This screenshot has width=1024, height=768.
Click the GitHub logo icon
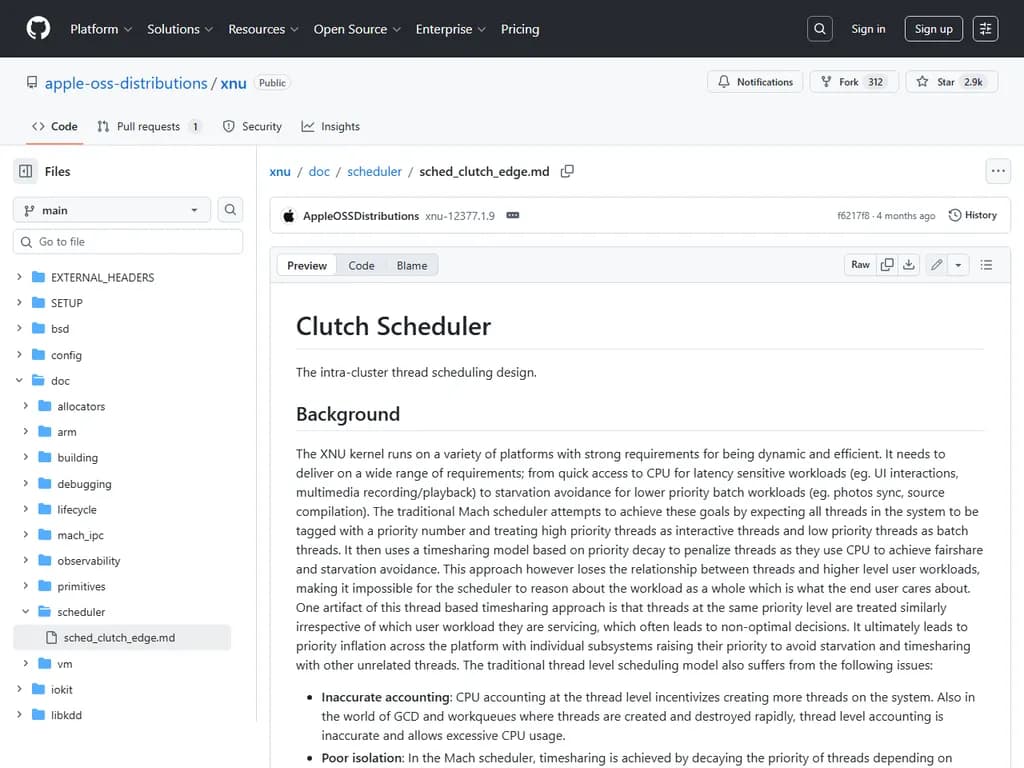(38, 29)
